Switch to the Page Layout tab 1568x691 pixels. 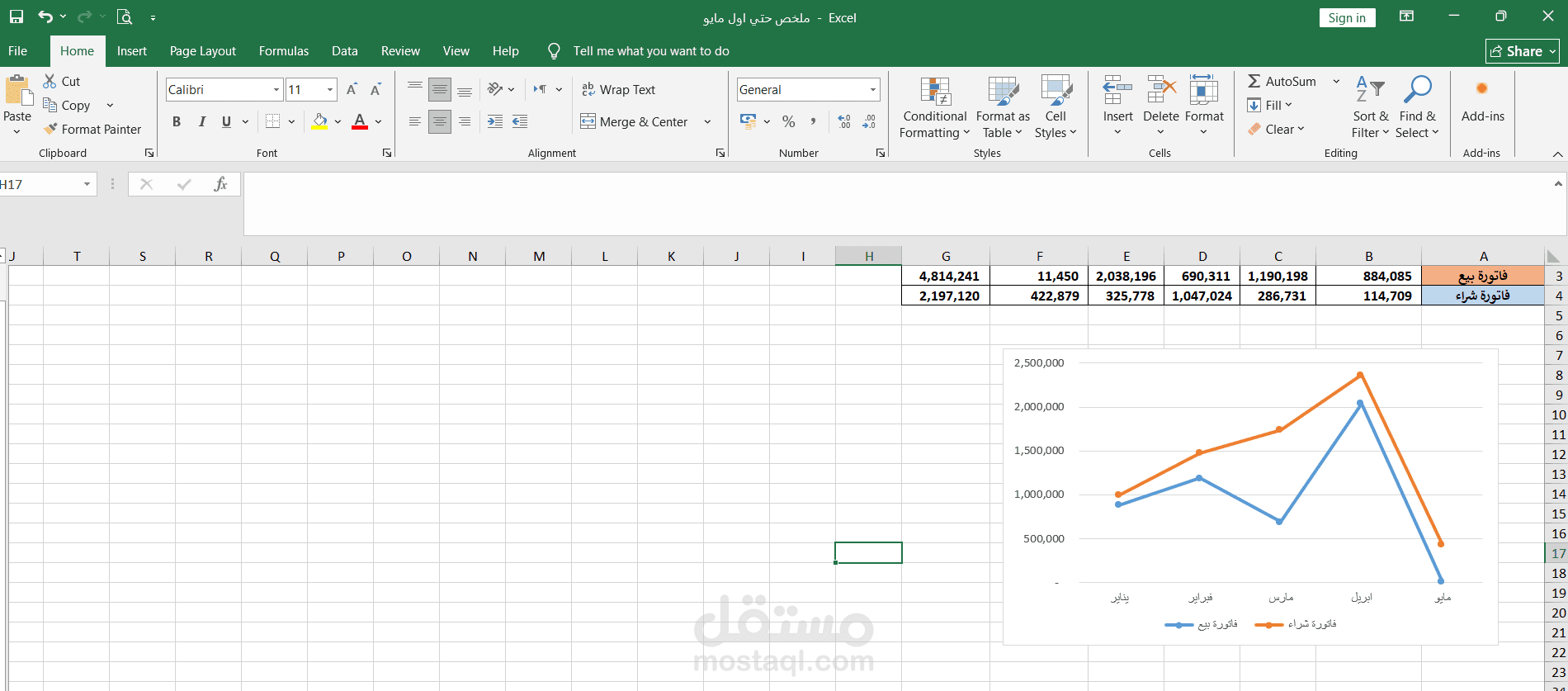pos(203,51)
